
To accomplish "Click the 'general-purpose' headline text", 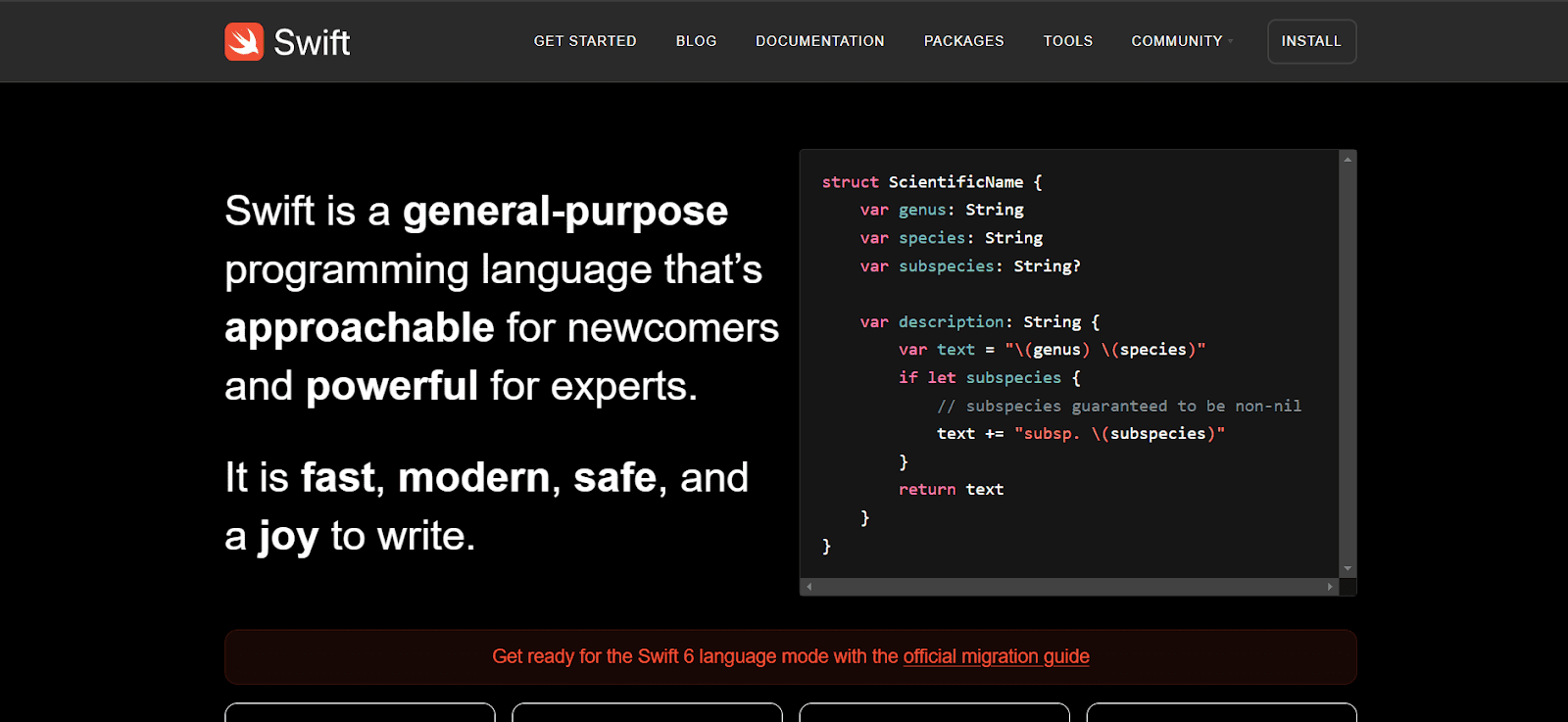I will [x=564, y=212].
